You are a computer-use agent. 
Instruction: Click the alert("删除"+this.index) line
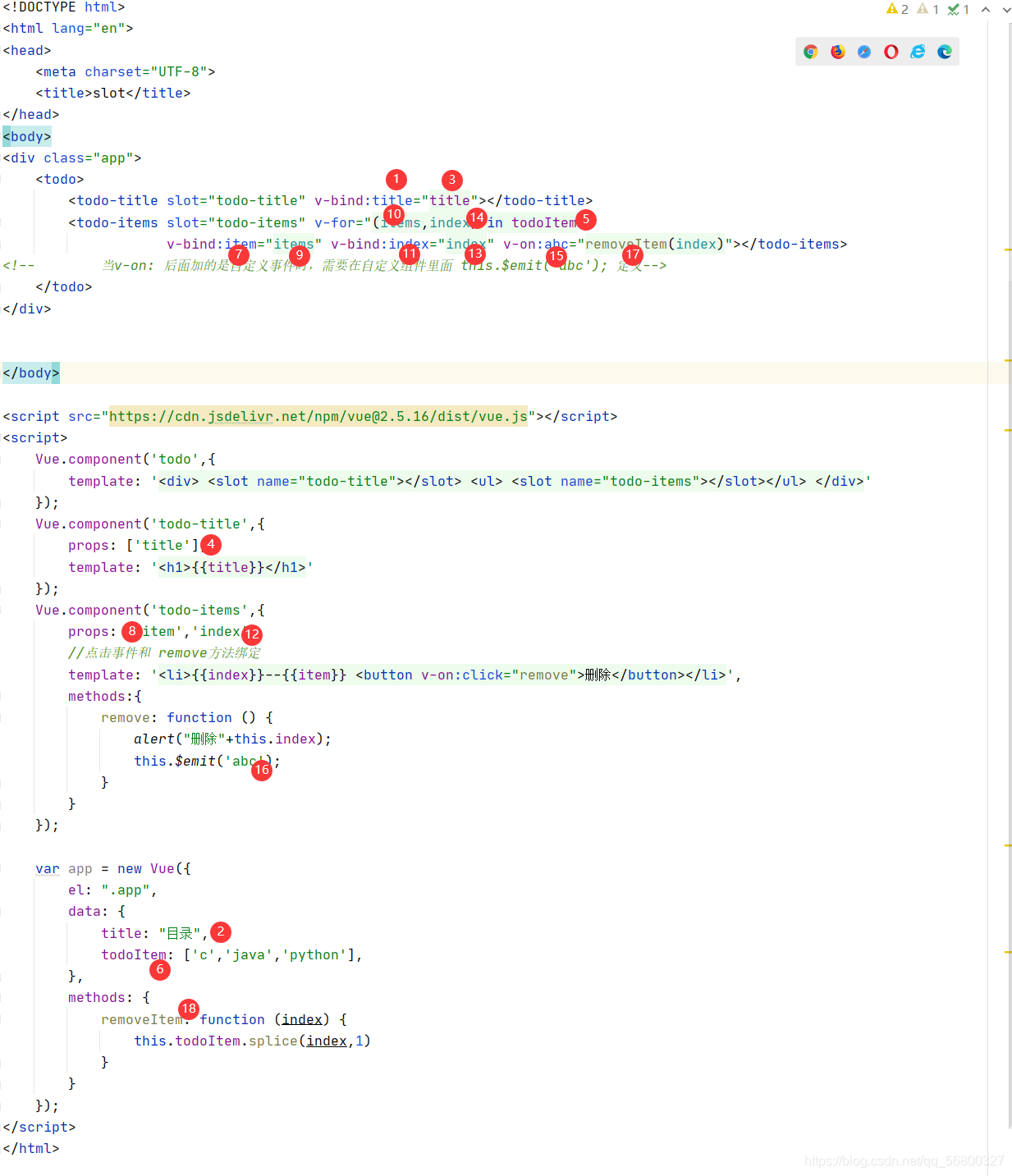pyautogui.click(x=232, y=739)
